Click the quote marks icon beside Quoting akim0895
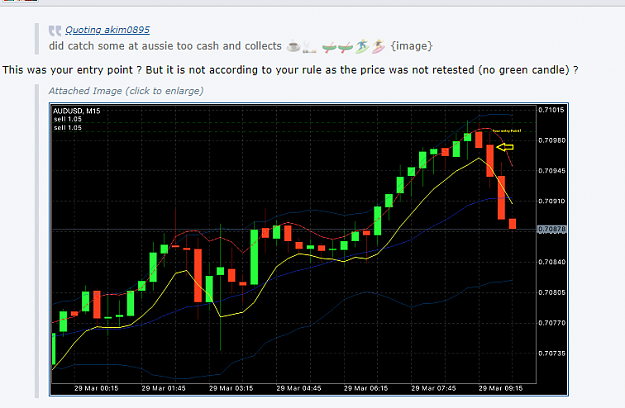Viewport: 625px width, 408px height. [x=55, y=30]
